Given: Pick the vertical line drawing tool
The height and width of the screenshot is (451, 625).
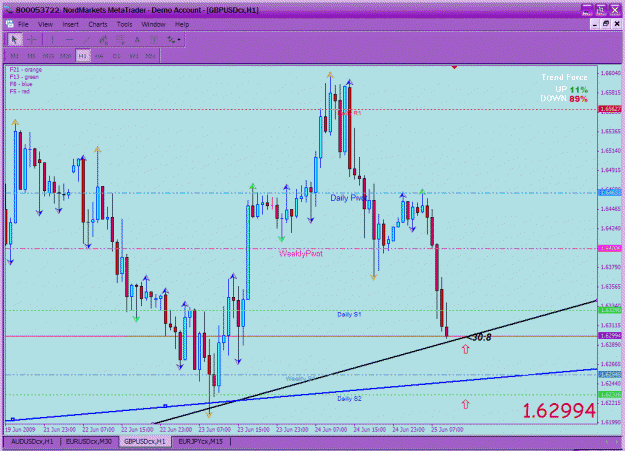Looking at the screenshot, I should click(x=52, y=39).
